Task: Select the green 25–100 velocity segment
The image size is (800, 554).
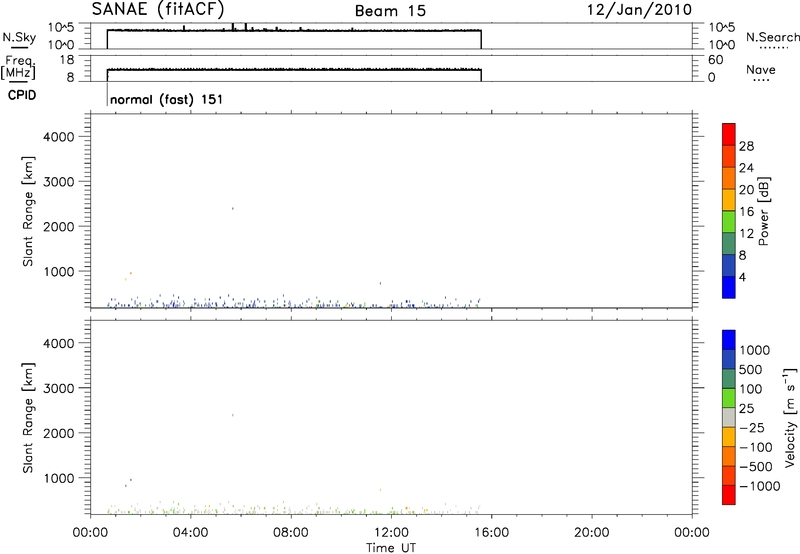Action: (x=729, y=398)
